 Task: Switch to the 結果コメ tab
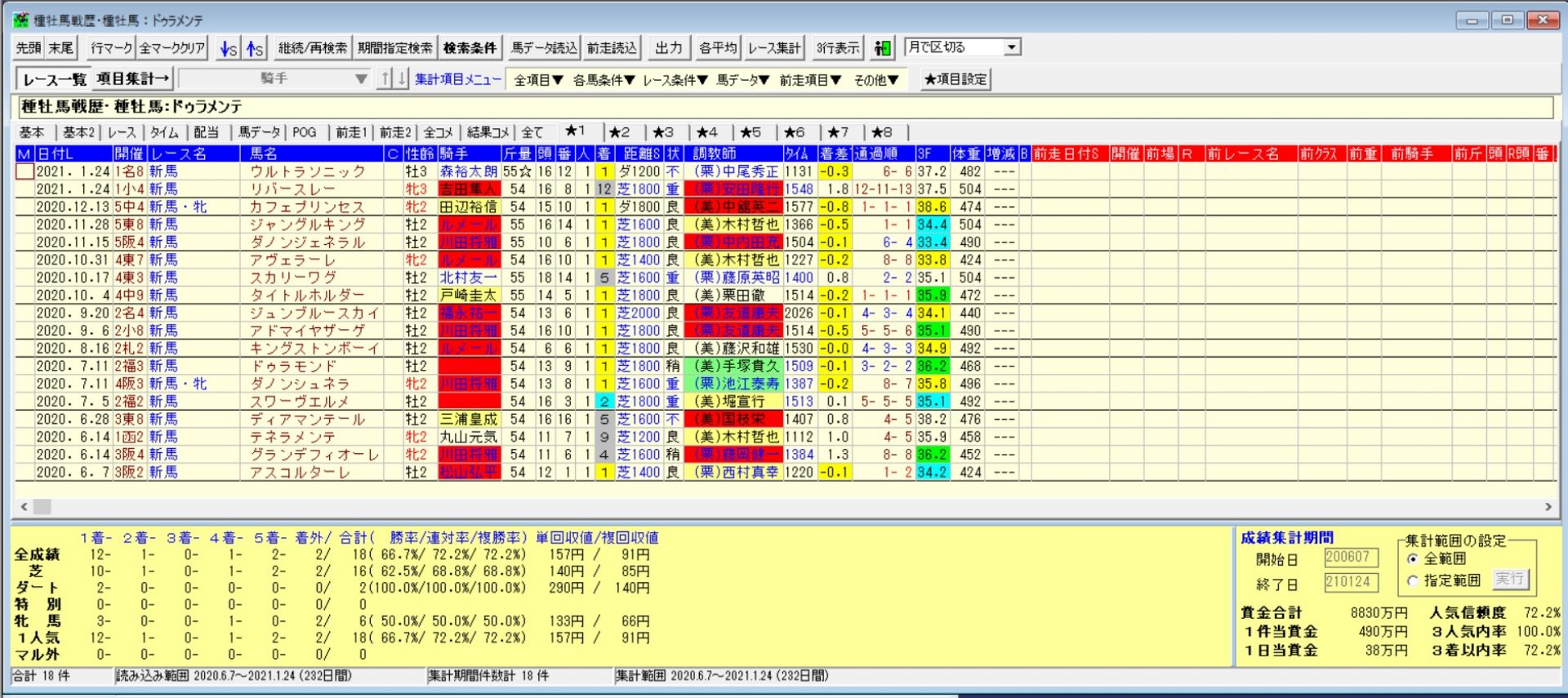pyautogui.click(x=488, y=132)
